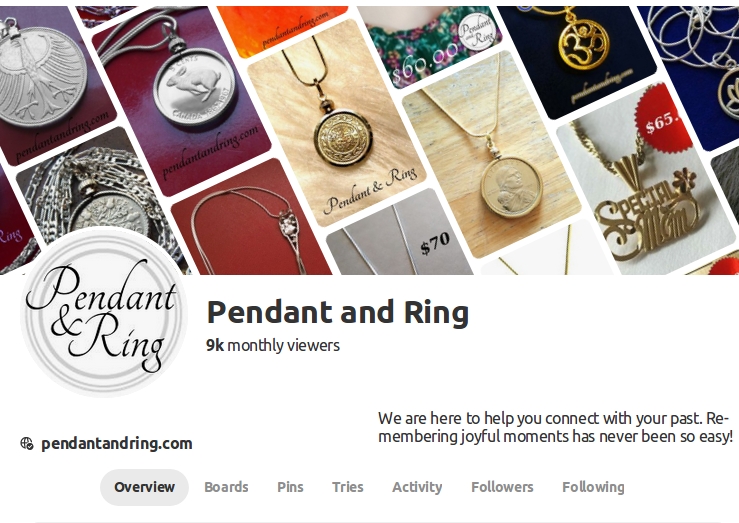The width and height of the screenshot is (739, 523).
Task: Open the gold medallion Pendant & Ring pin
Action: coord(337,123)
